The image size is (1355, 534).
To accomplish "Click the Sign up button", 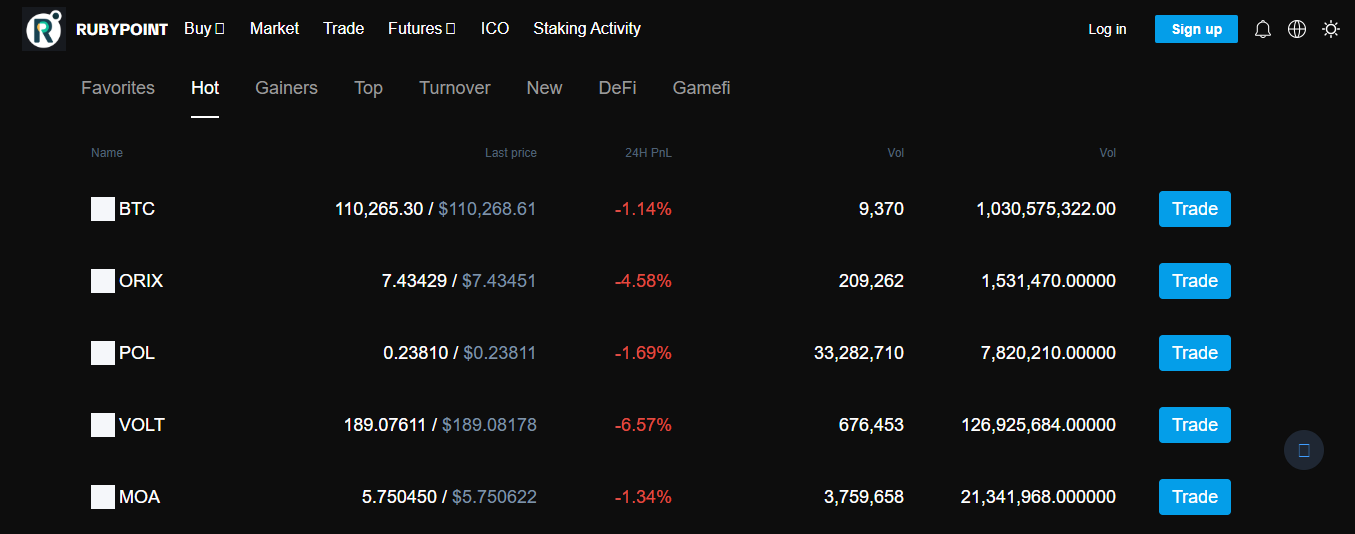I will 1196,29.
